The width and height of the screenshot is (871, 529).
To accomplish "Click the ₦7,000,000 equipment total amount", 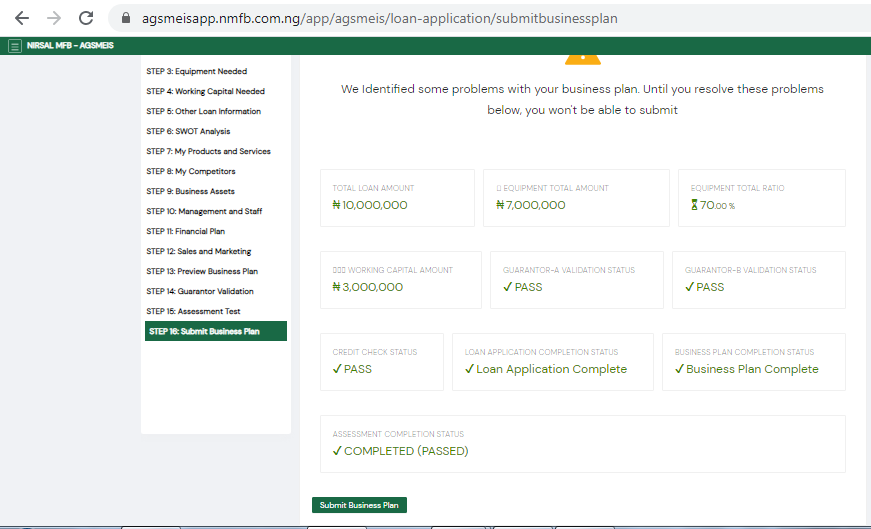I will (x=531, y=205).
